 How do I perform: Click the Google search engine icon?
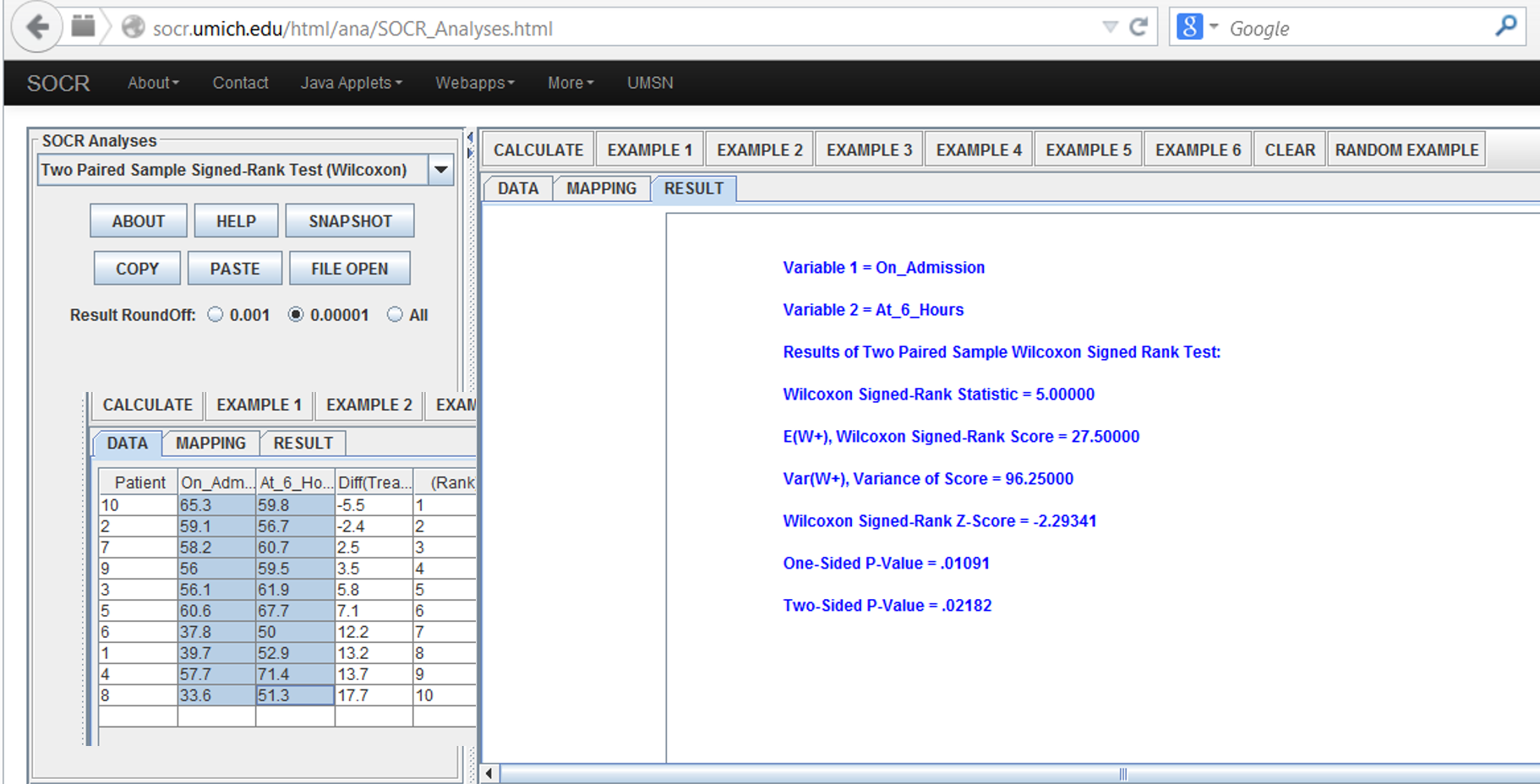(1189, 27)
